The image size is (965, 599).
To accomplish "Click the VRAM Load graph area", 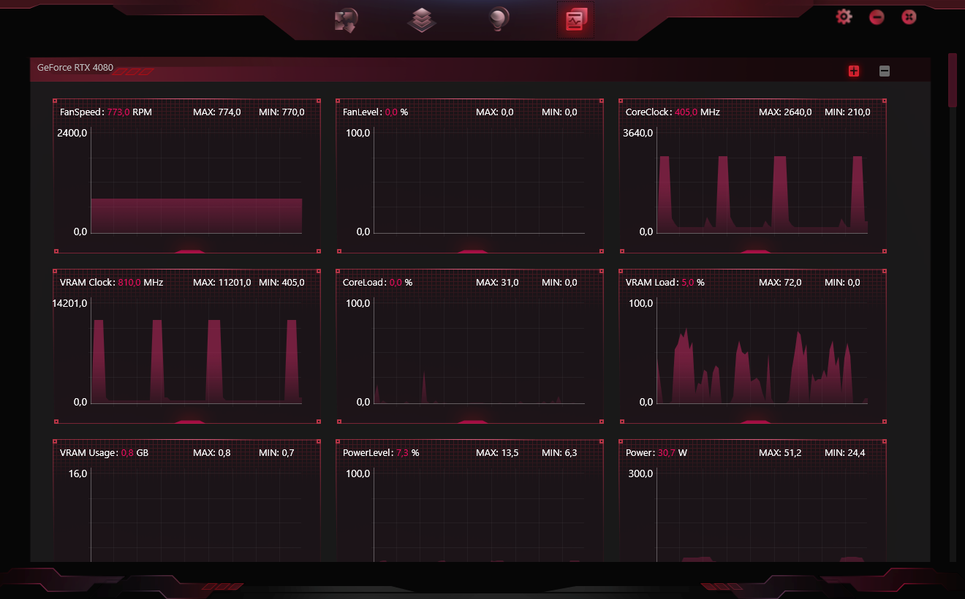I will coord(762,352).
